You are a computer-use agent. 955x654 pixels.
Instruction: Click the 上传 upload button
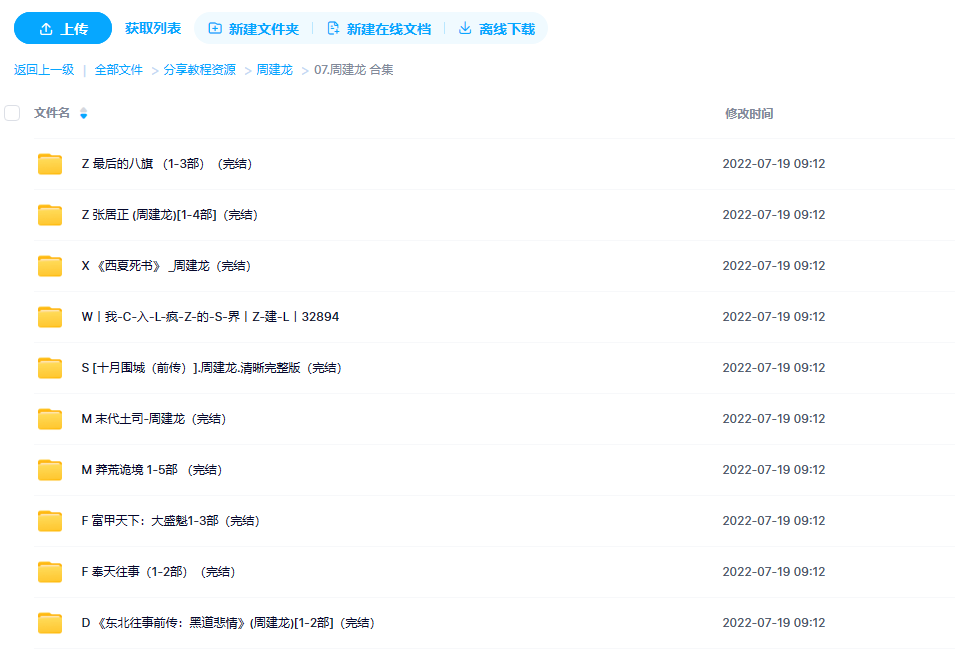point(62,29)
